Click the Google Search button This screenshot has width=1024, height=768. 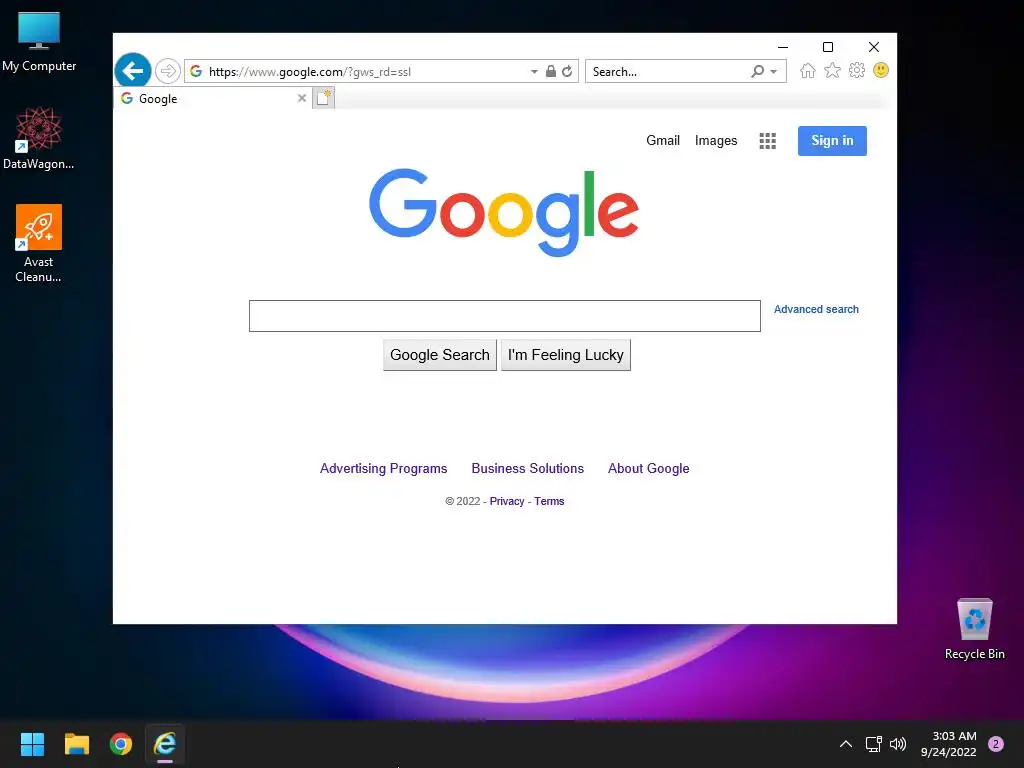click(440, 355)
